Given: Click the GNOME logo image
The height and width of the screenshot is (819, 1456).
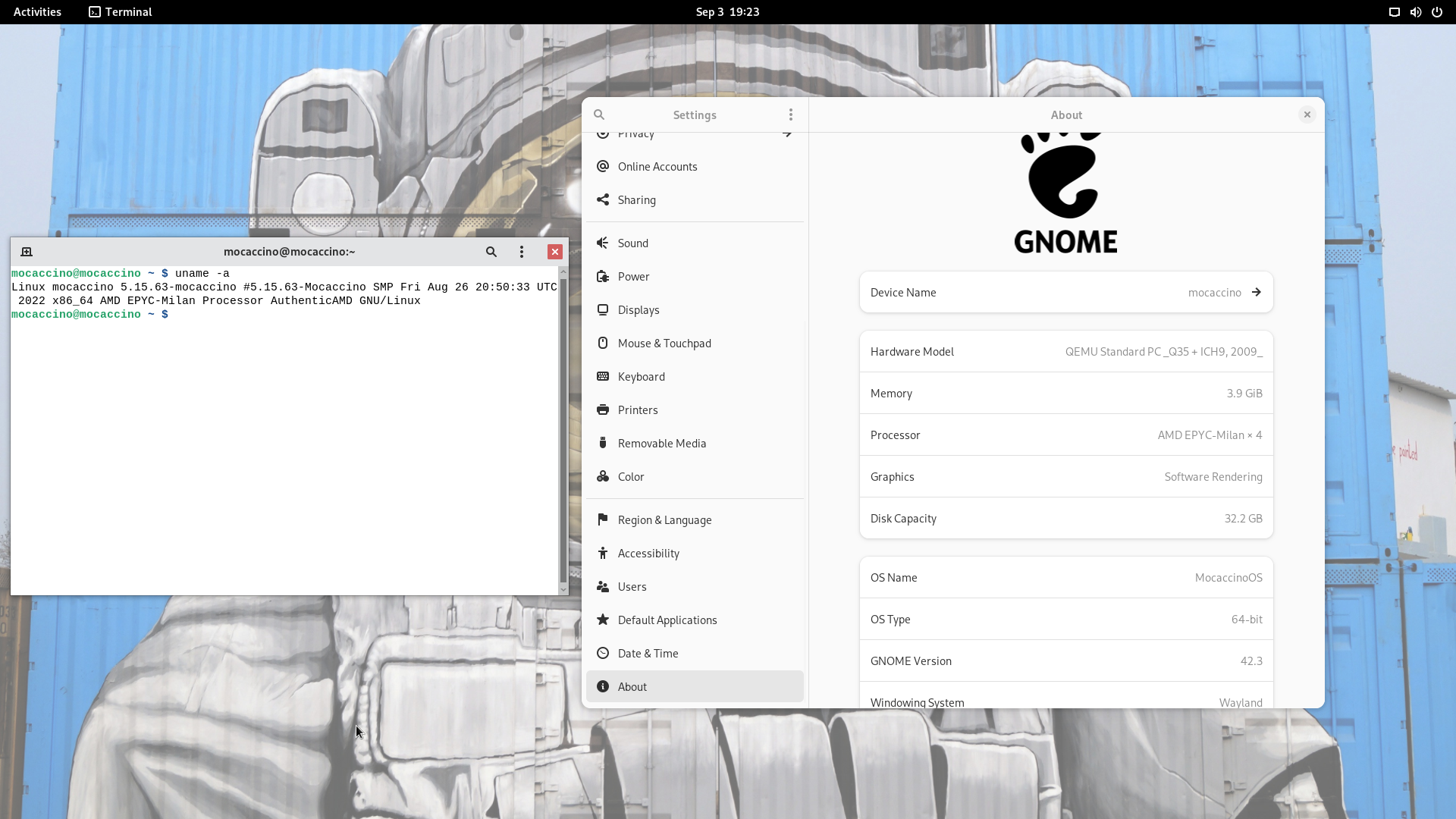Looking at the screenshot, I should (x=1065, y=193).
